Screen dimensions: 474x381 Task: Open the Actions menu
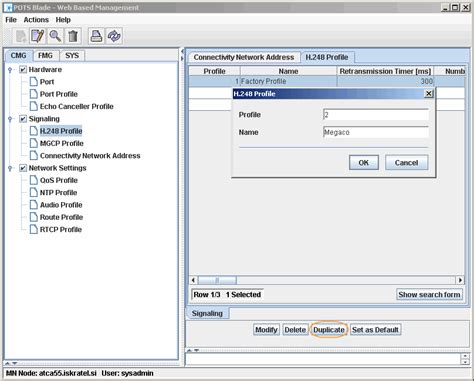(x=36, y=20)
